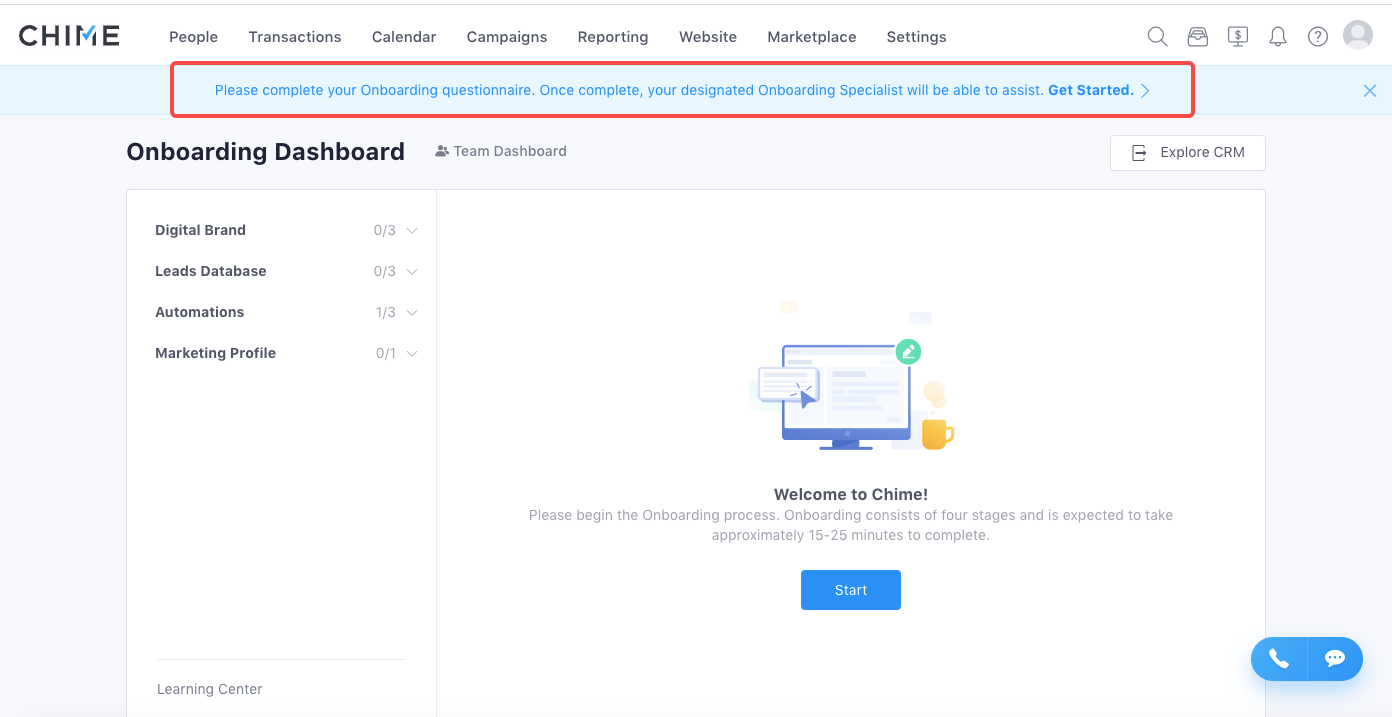
Task: Click the Marketing Profile 0/1 progress count
Action: click(386, 354)
